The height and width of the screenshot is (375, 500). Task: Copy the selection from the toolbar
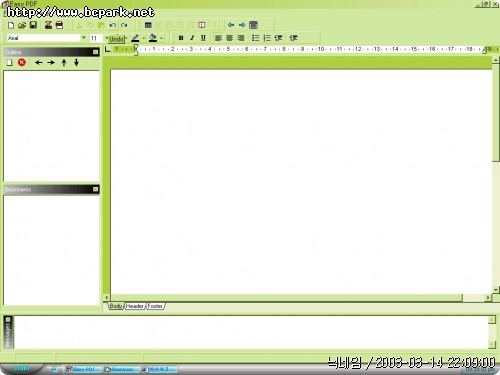pyautogui.click(x=90, y=25)
